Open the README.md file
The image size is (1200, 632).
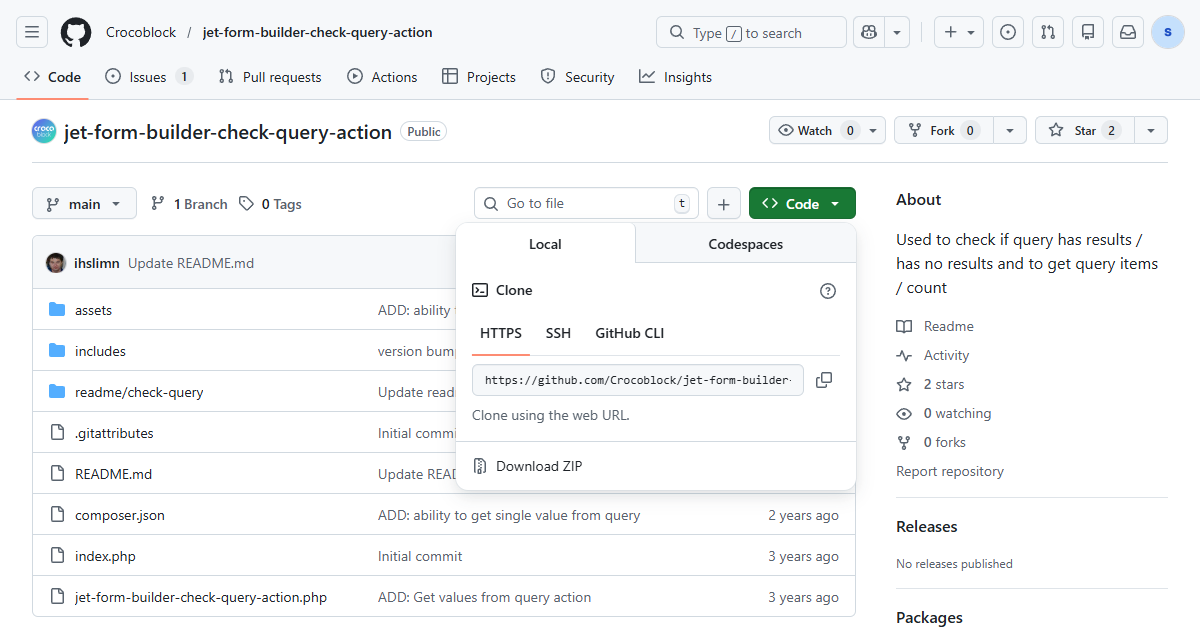click(x=113, y=474)
